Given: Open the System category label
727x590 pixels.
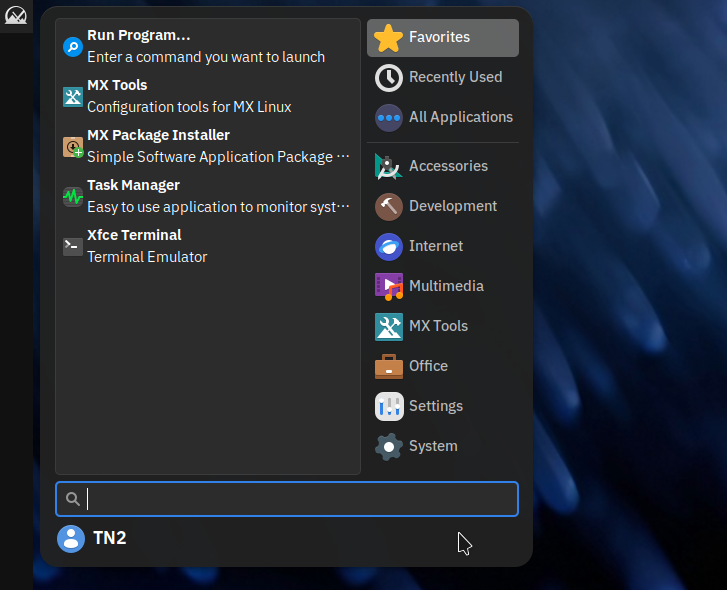Looking at the screenshot, I should [x=433, y=446].
